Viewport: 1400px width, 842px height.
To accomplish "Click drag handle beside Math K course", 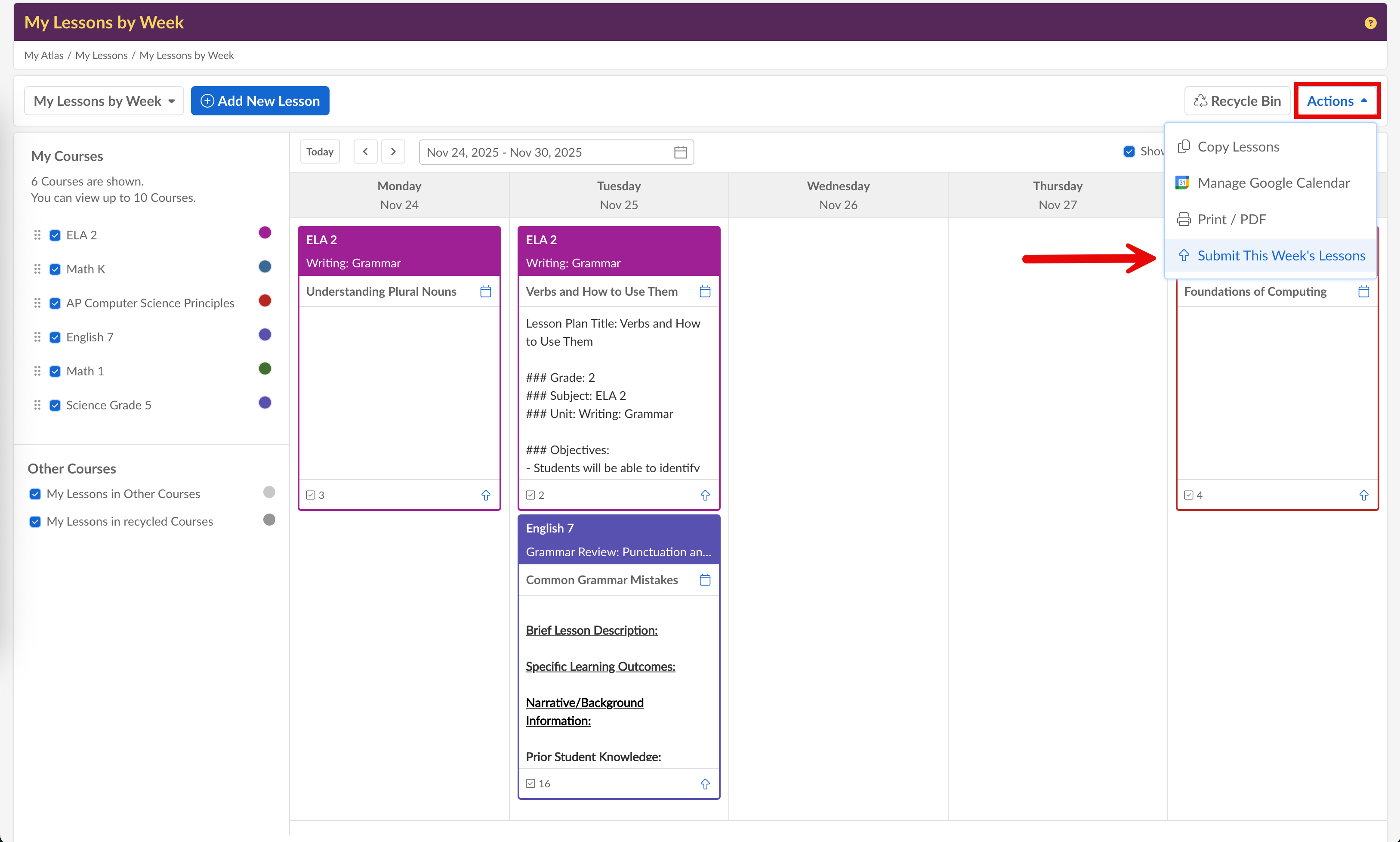I will pyautogui.click(x=37, y=269).
